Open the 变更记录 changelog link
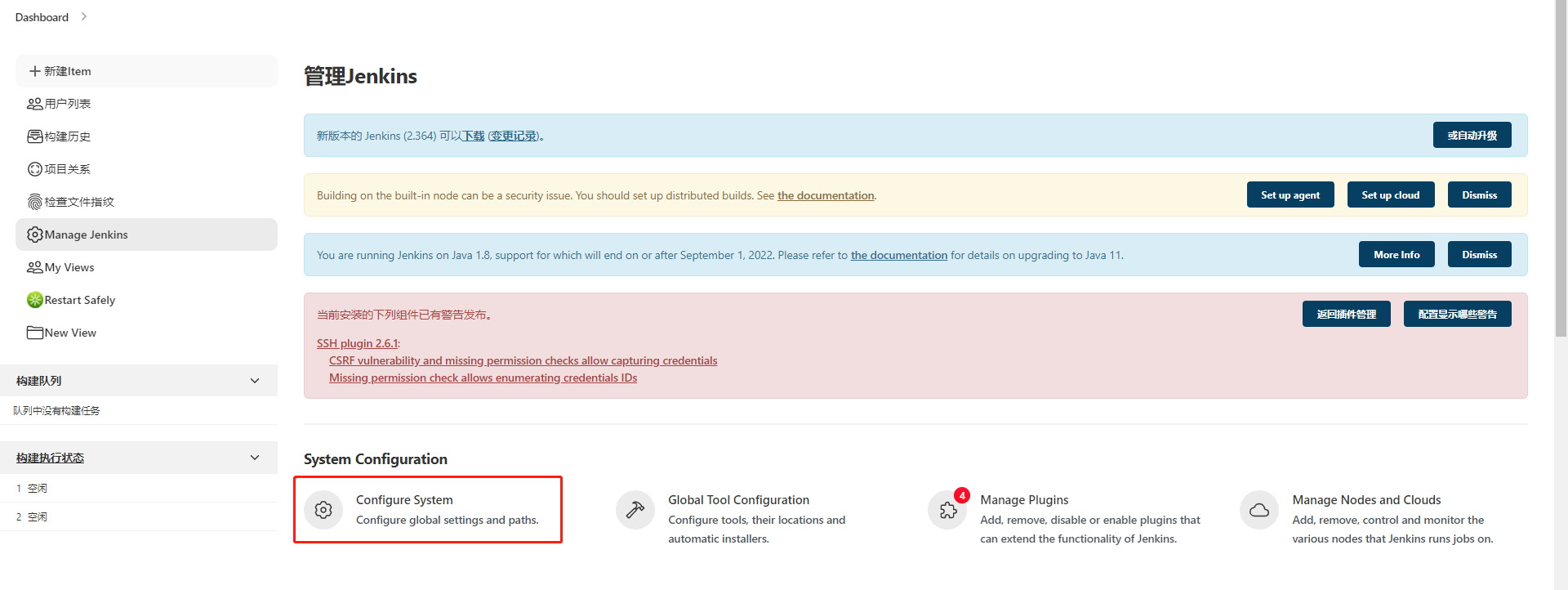Image resolution: width=1568 pixels, height=590 pixels. tap(514, 136)
